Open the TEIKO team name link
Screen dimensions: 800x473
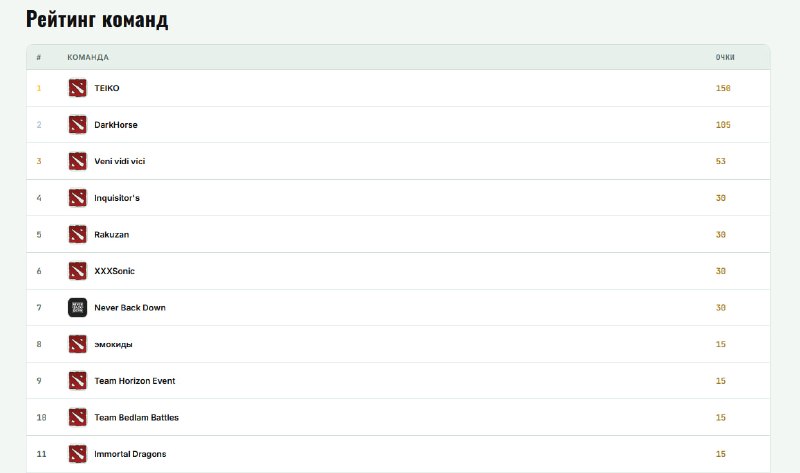point(107,88)
